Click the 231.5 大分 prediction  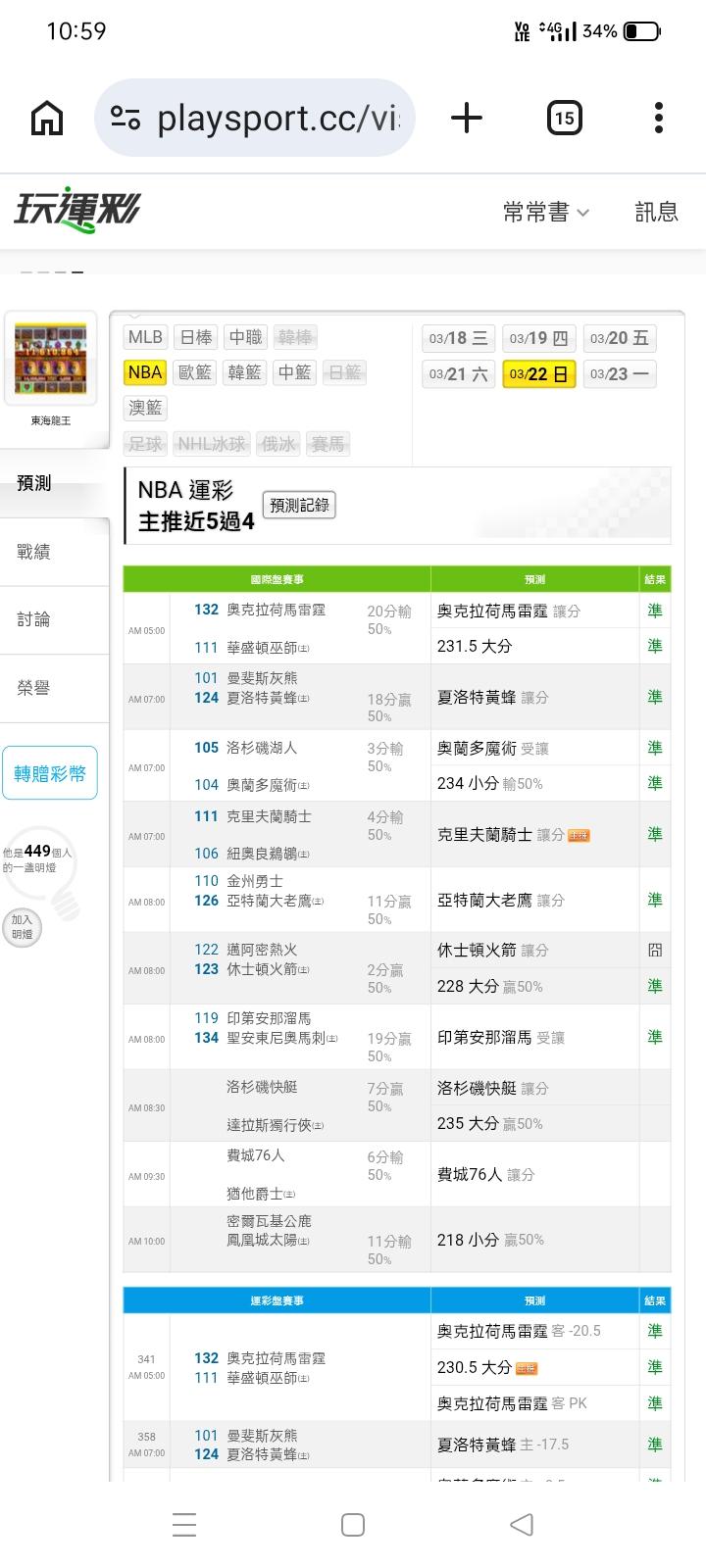click(x=475, y=646)
